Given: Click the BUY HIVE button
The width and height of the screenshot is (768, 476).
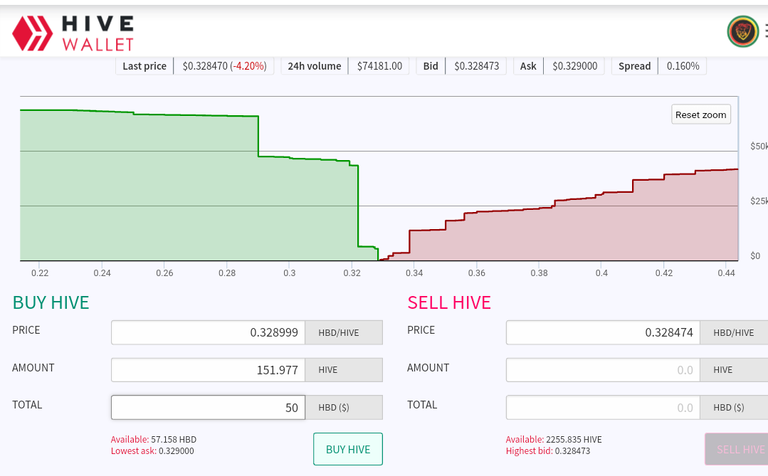Looking at the screenshot, I should (x=348, y=449).
